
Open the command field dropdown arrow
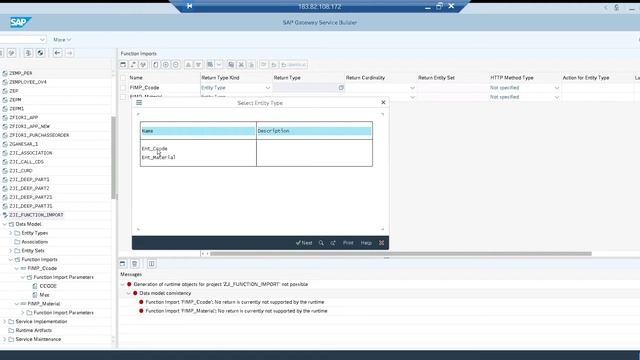tap(42, 40)
